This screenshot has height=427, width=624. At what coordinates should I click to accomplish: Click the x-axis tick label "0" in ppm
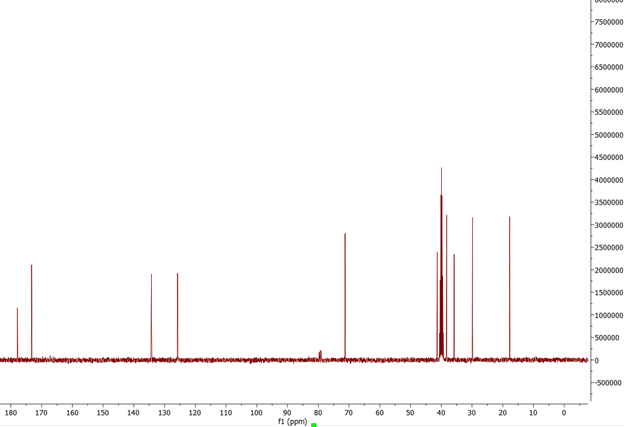point(564,413)
